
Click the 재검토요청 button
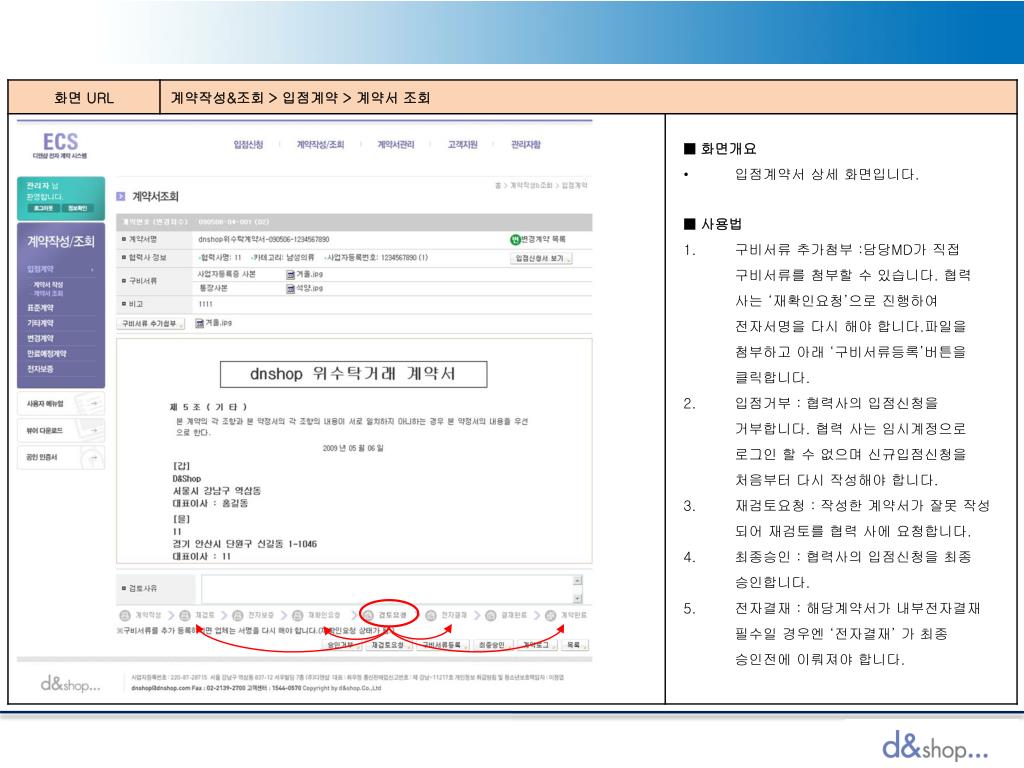coord(389,645)
